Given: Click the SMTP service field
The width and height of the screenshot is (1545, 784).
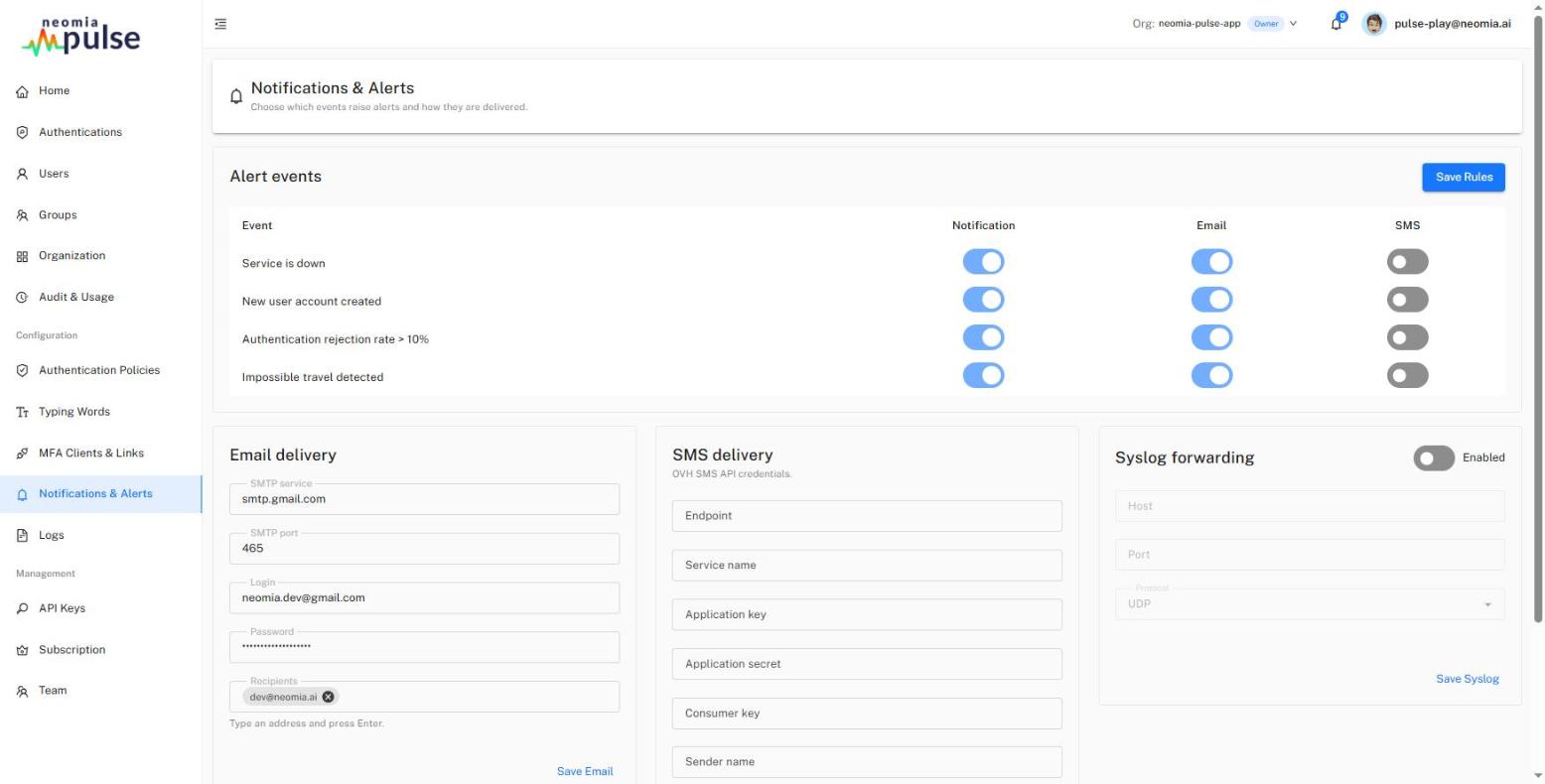Looking at the screenshot, I should point(424,499).
